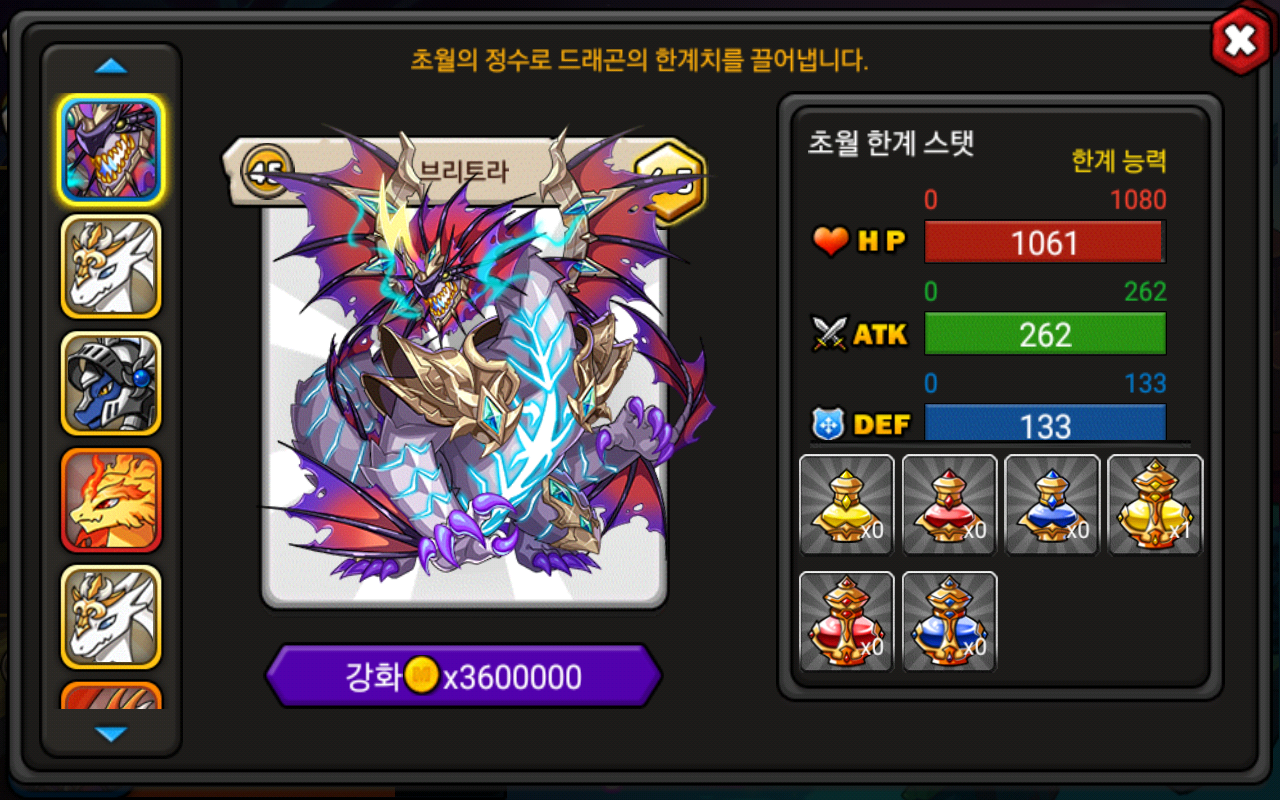Use the large yellow essence potion x1
The width and height of the screenshot is (1280, 800).
(1155, 505)
